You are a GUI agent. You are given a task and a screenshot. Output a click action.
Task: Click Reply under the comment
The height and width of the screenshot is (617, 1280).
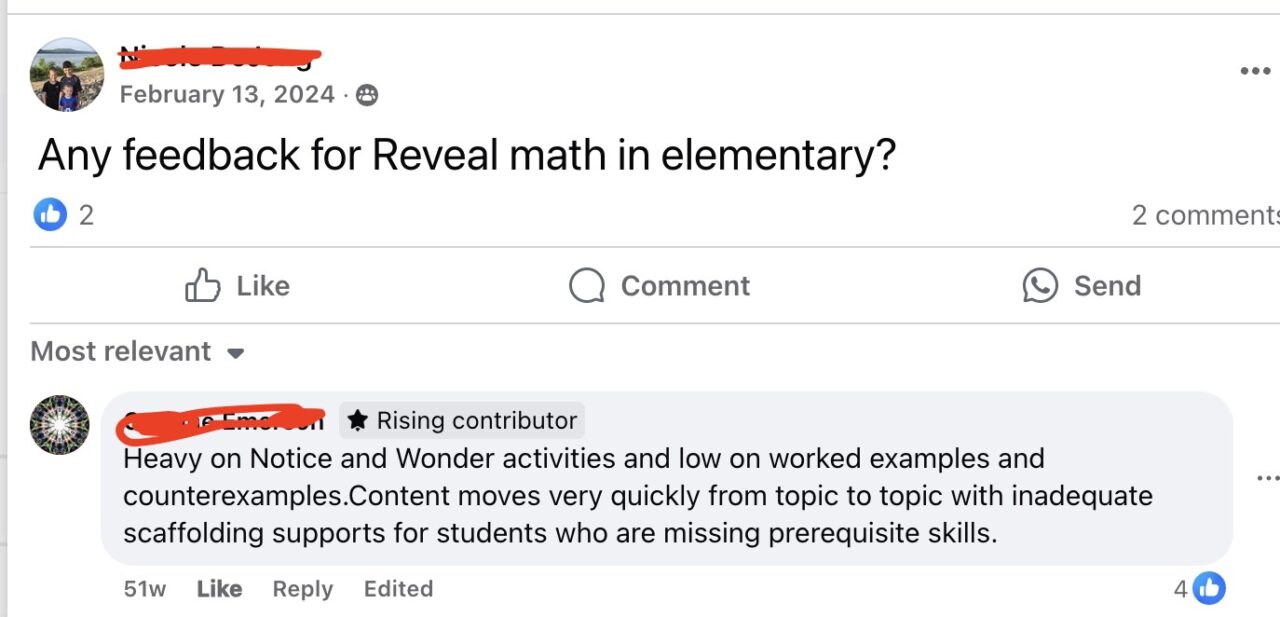point(302,589)
